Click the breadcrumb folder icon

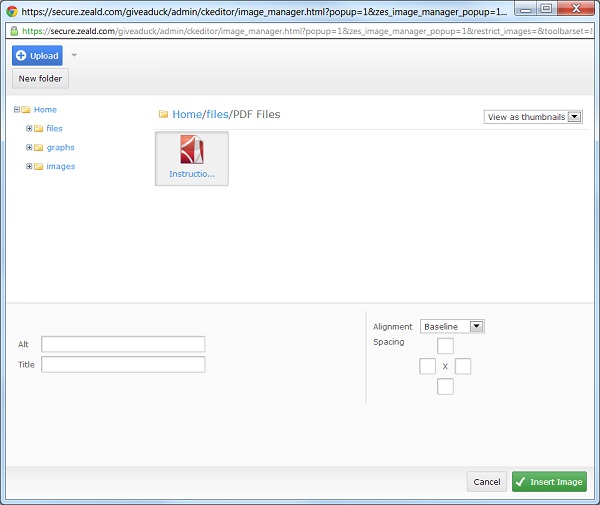163,114
